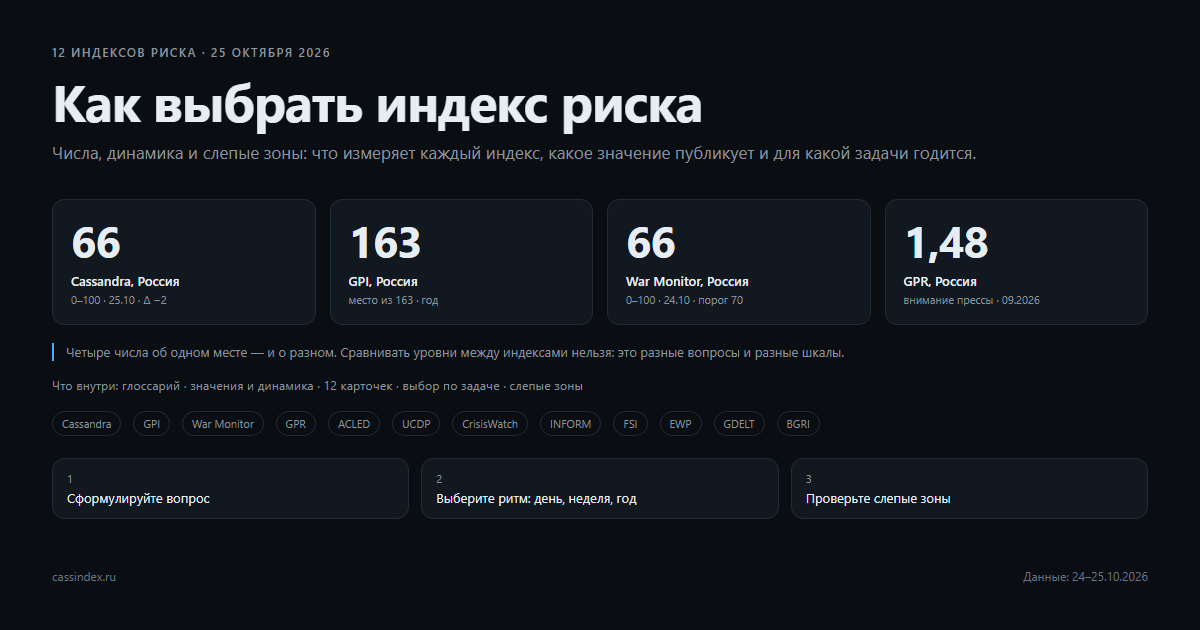Click the 12 ИНДЕКСОВ РИСКА date overline
The image size is (1200, 630).
click(191, 52)
